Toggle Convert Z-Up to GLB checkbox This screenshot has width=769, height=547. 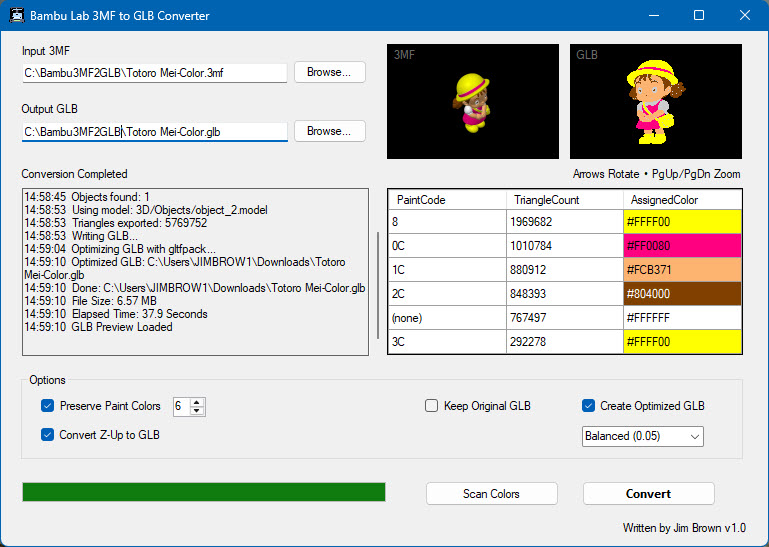click(48, 435)
